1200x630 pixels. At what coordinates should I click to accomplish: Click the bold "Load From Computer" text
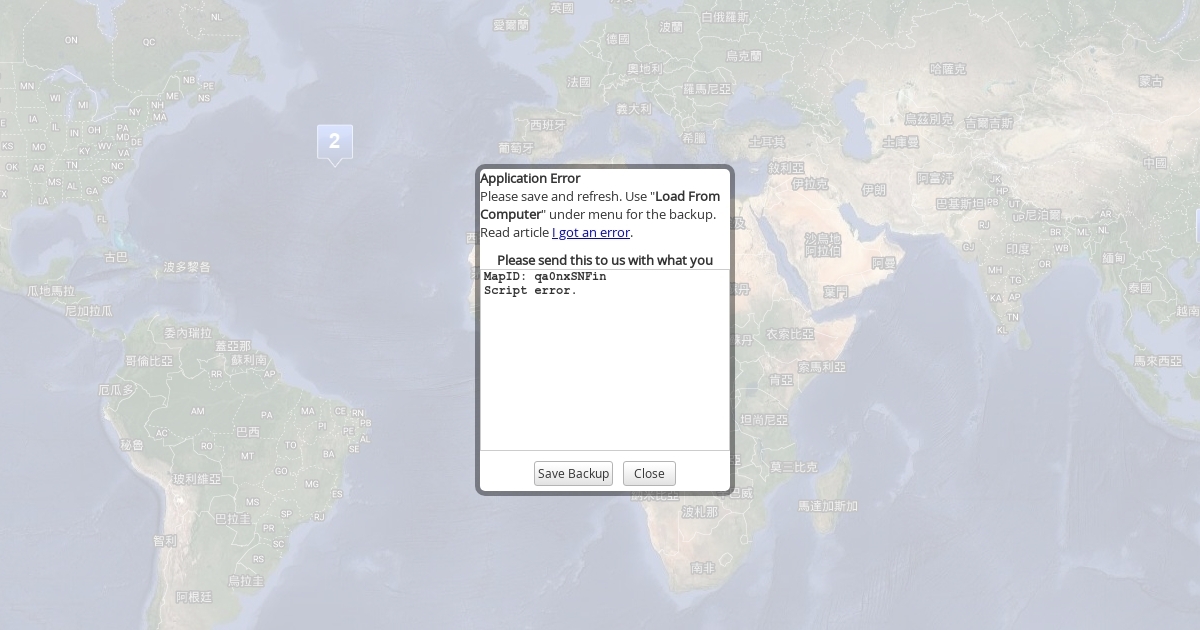[x=600, y=205]
